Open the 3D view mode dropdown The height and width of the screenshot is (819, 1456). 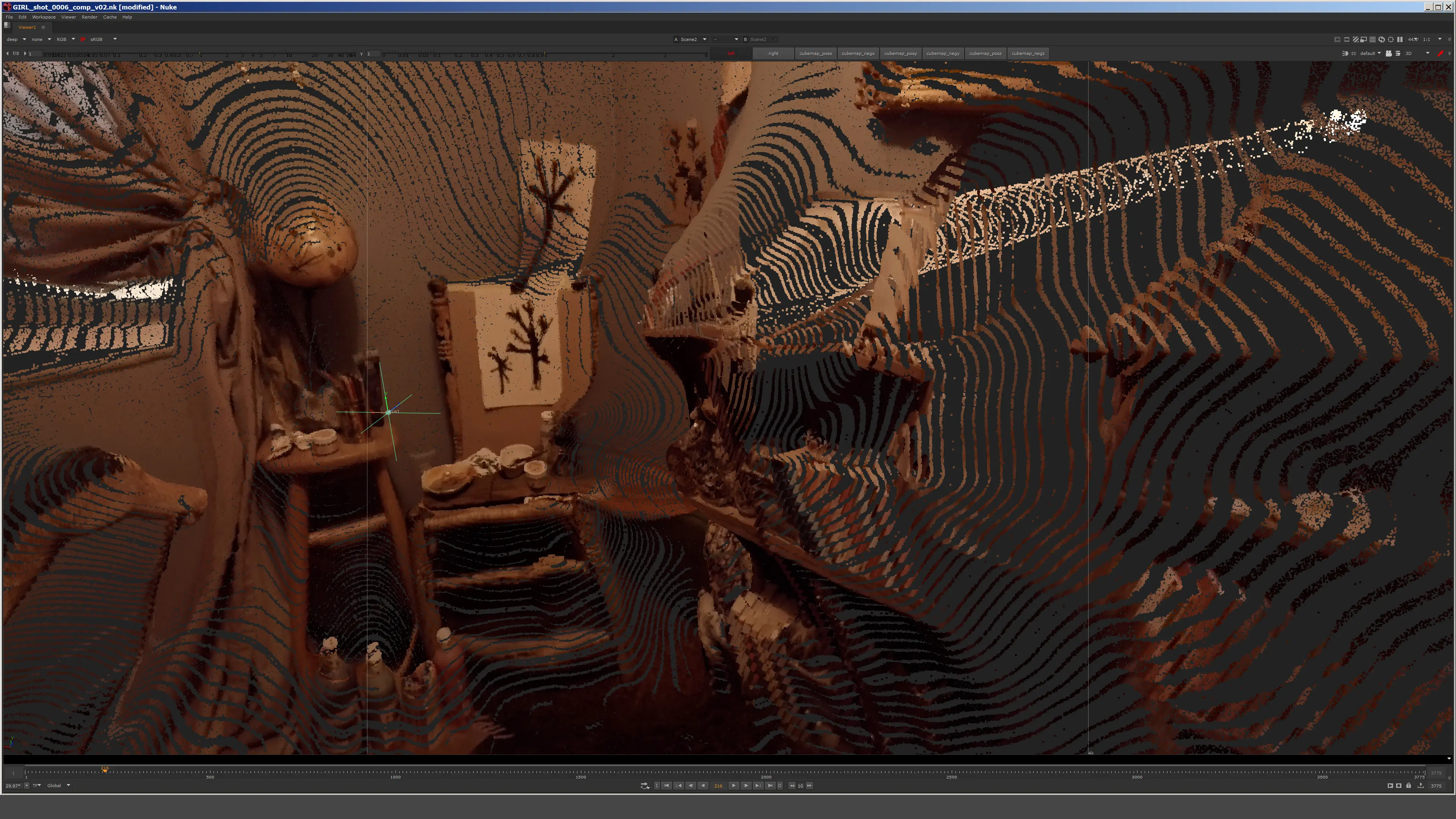click(x=1418, y=54)
